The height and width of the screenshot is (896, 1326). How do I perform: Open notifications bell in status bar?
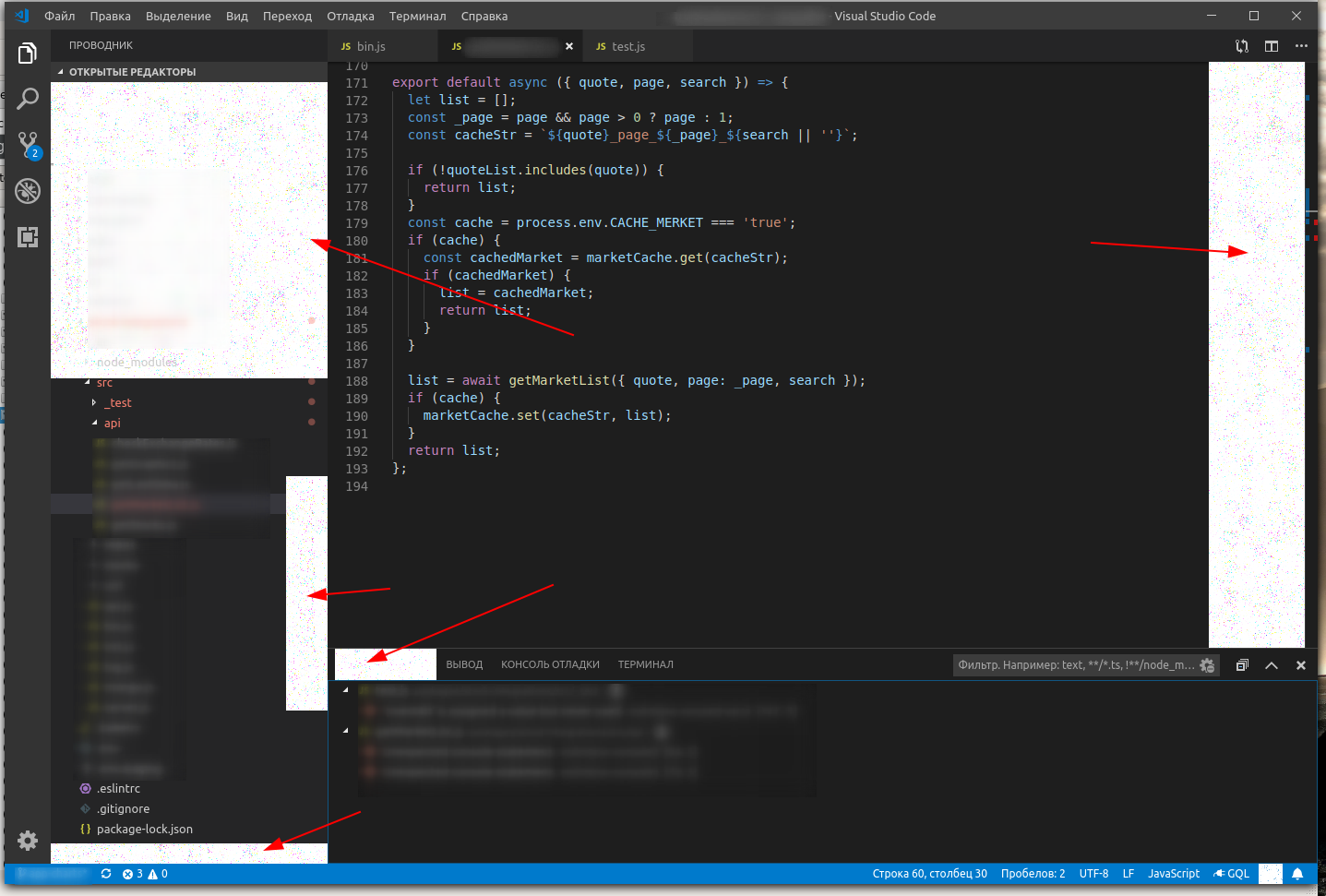click(1297, 874)
